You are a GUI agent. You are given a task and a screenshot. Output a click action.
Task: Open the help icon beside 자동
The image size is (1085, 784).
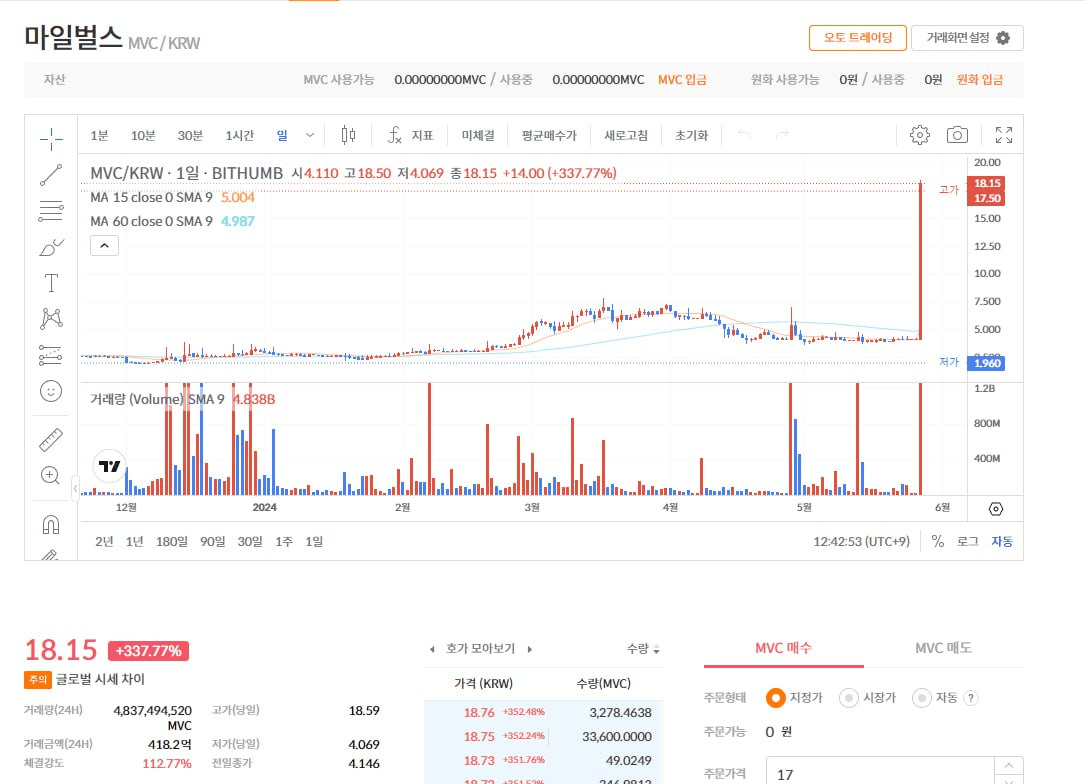(x=971, y=698)
